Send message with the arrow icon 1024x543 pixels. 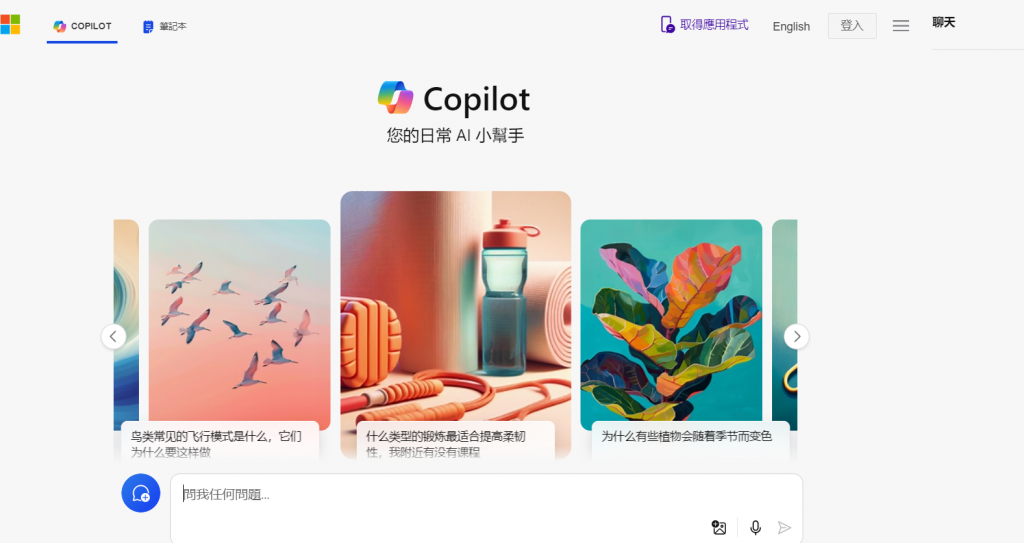tap(784, 527)
